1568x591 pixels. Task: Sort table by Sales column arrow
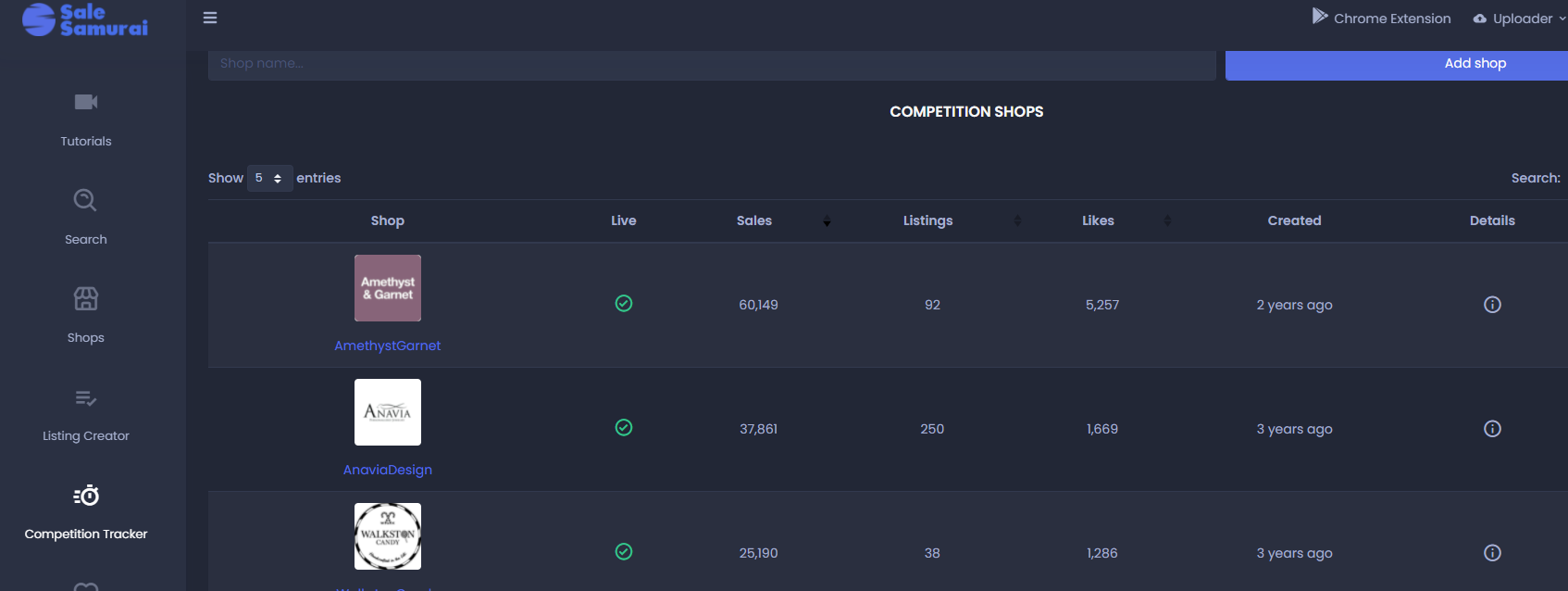[x=827, y=221]
